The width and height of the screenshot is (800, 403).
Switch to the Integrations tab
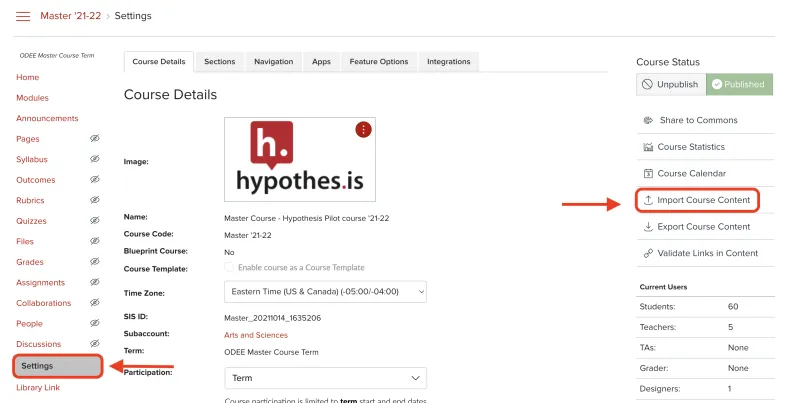tap(448, 62)
